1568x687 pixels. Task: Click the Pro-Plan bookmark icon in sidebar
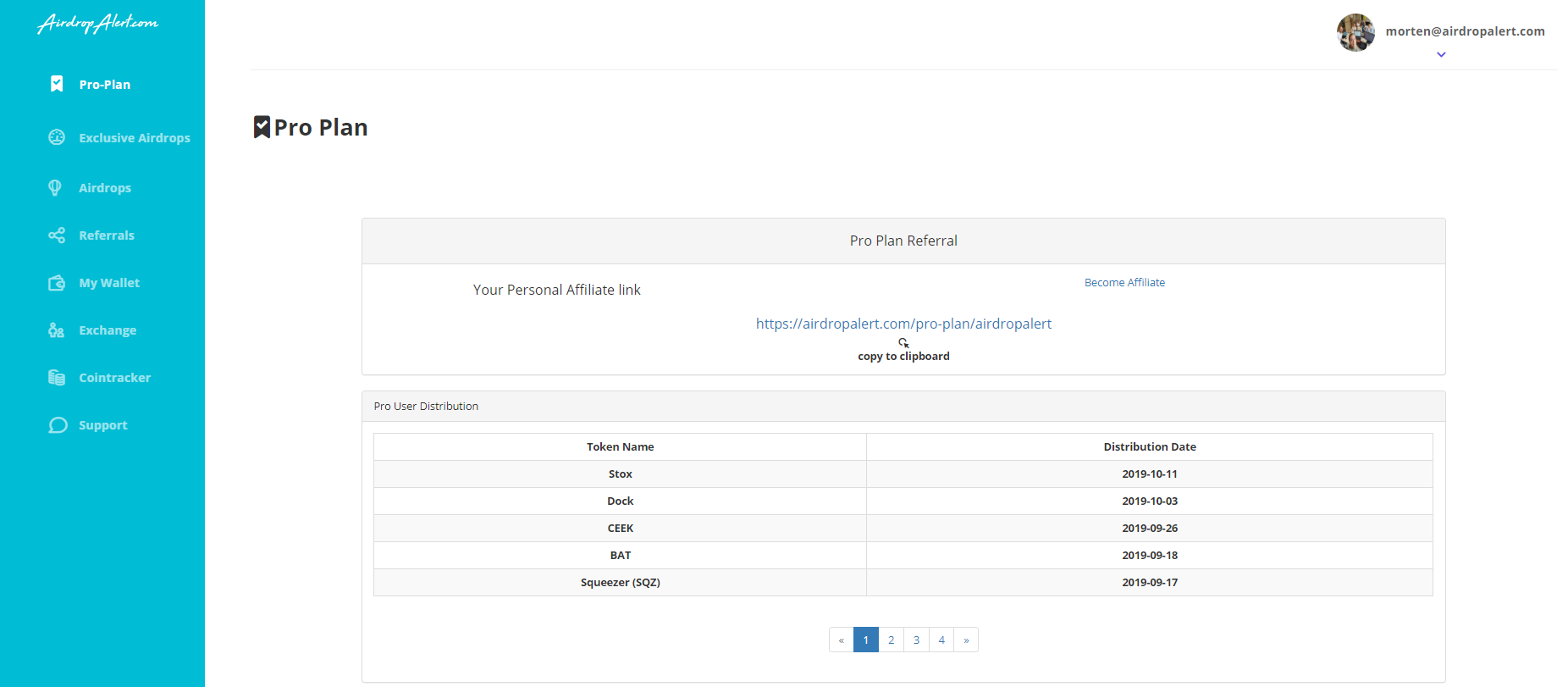coord(57,84)
